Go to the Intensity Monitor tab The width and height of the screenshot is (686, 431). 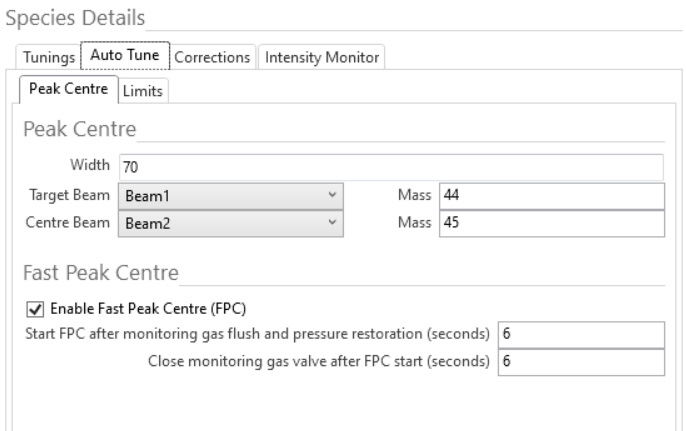coord(321,58)
